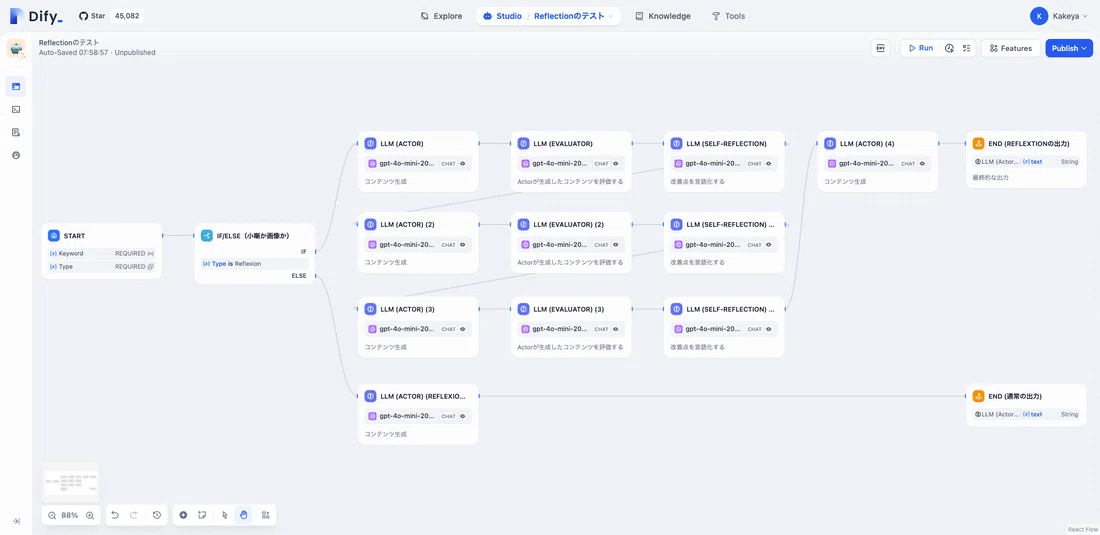
Task: Click the IF branch label
Action: 304,251
